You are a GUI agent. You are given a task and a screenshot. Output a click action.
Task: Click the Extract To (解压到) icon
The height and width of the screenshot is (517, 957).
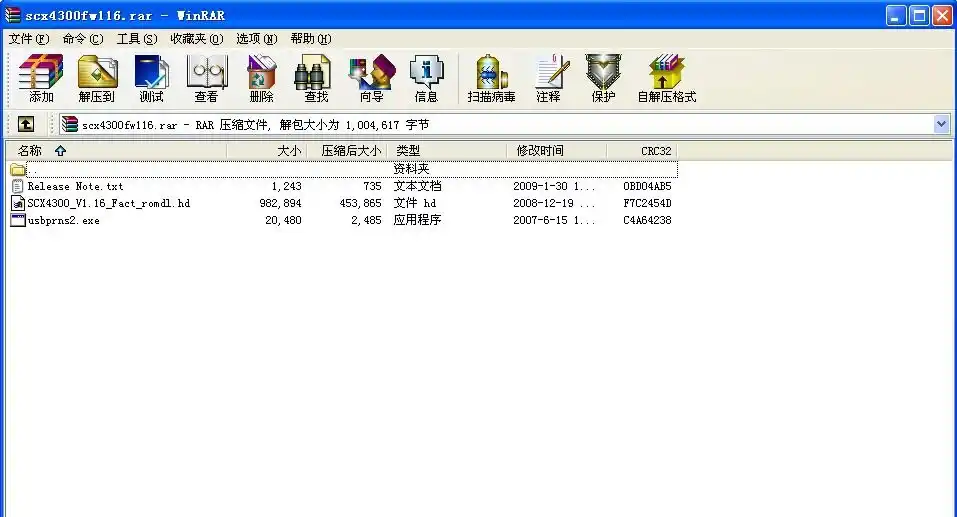[97, 78]
